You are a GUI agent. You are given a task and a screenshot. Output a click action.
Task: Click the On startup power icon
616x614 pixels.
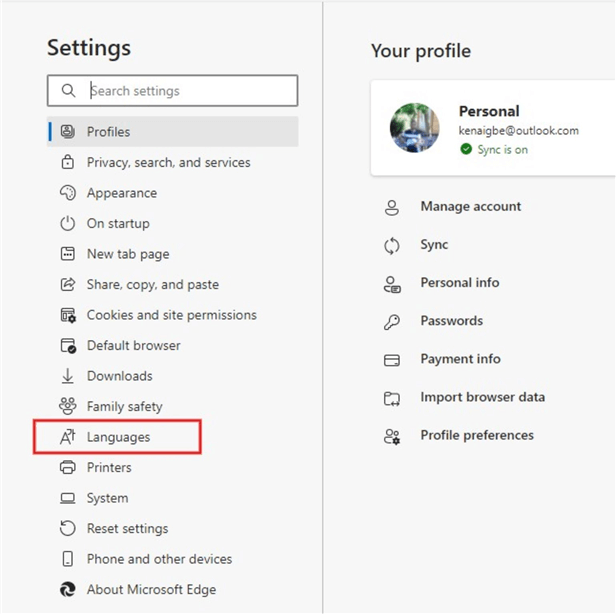click(x=68, y=223)
